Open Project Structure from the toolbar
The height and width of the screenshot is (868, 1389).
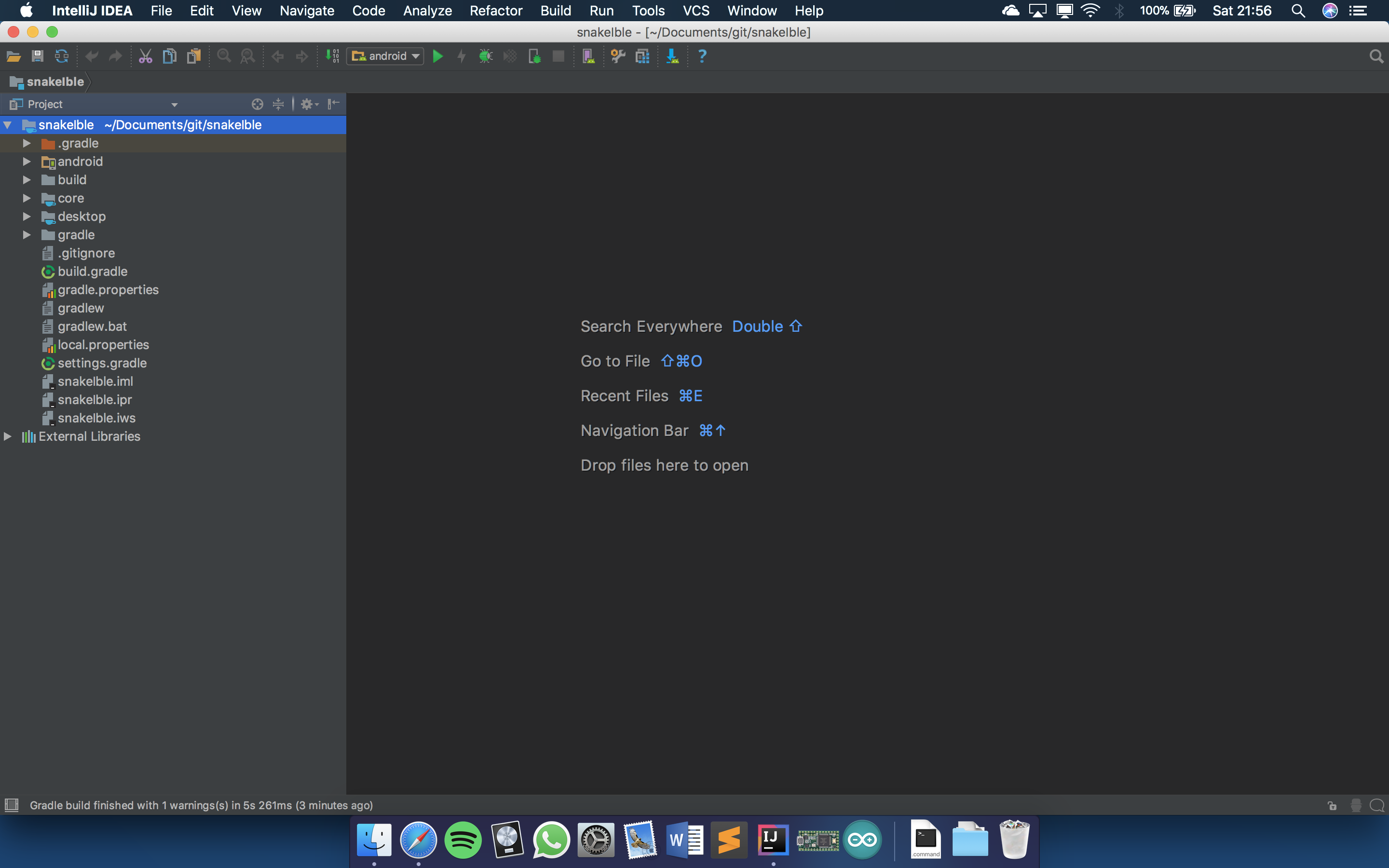pos(642,55)
